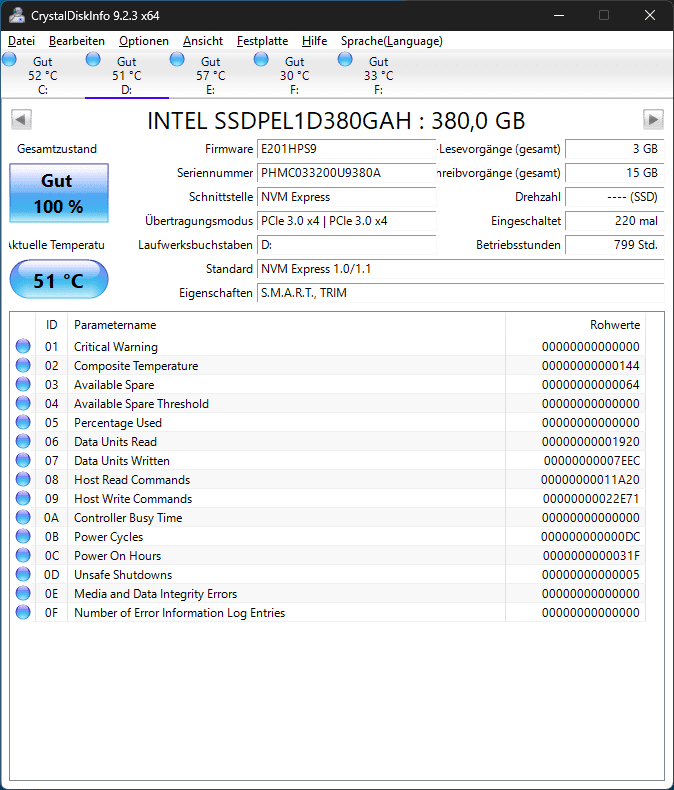Select the Power On Hours parameter name
This screenshot has height=790, width=674.
pyautogui.click(x=117, y=556)
